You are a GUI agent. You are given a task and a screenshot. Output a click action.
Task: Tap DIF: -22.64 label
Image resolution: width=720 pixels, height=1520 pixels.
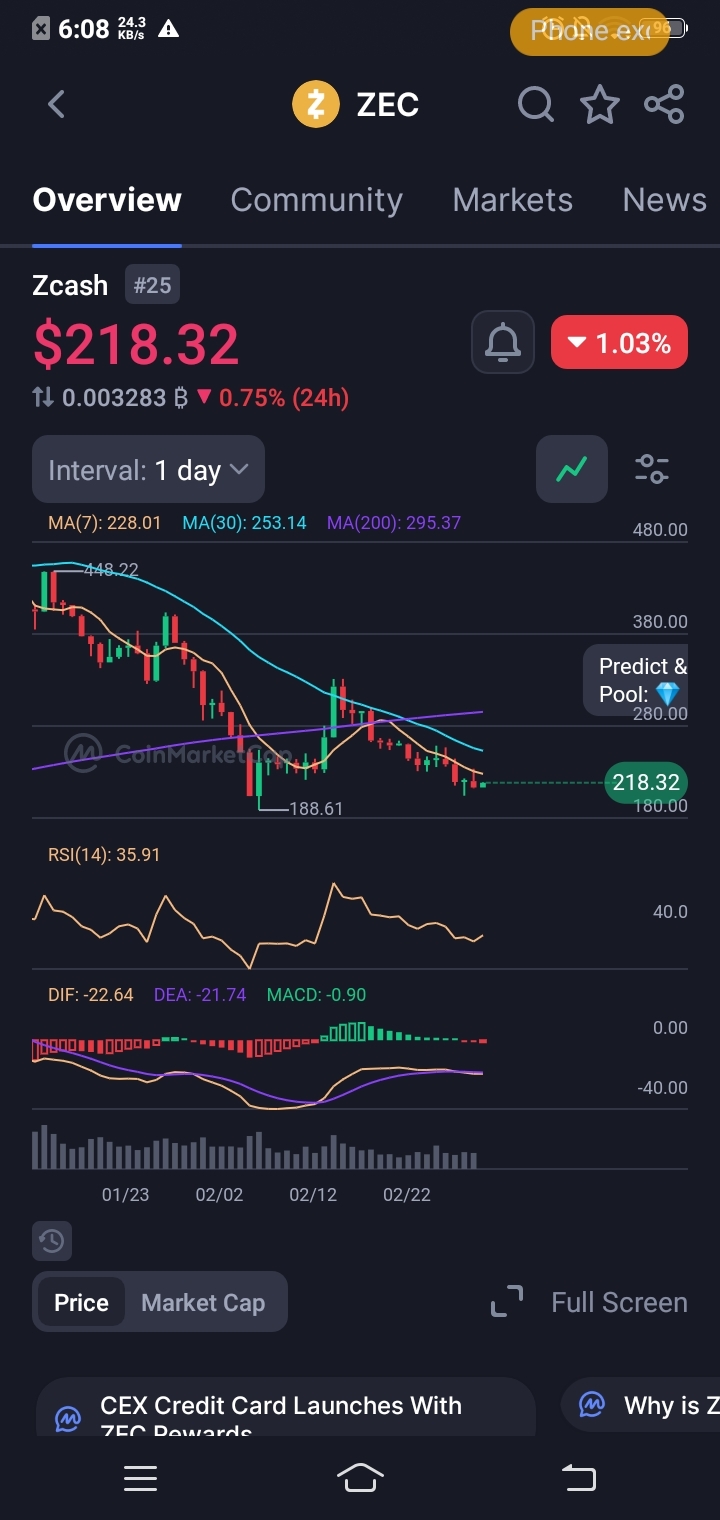pos(91,995)
